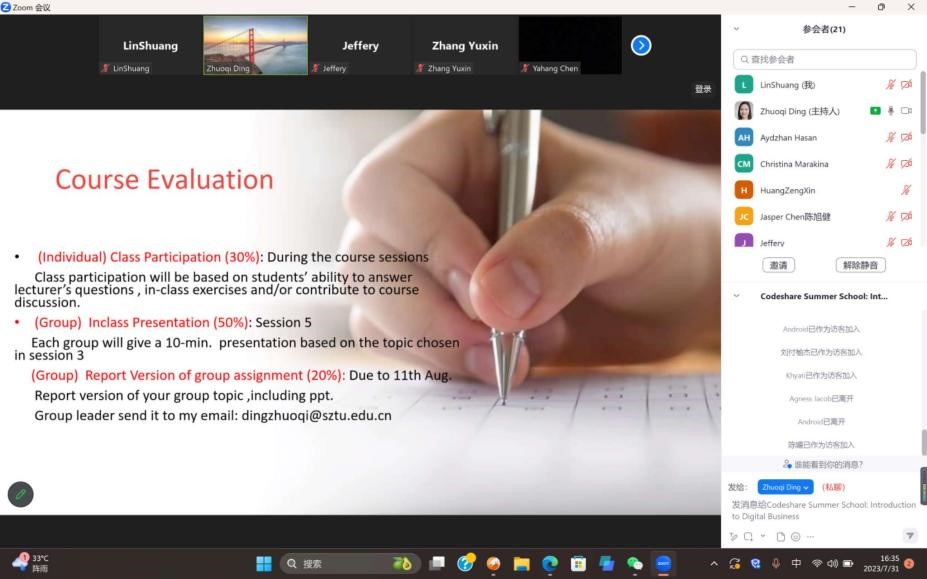Screen dimensions: 927x579
Task: Open WeChat from the taskbar
Action: 635,564
